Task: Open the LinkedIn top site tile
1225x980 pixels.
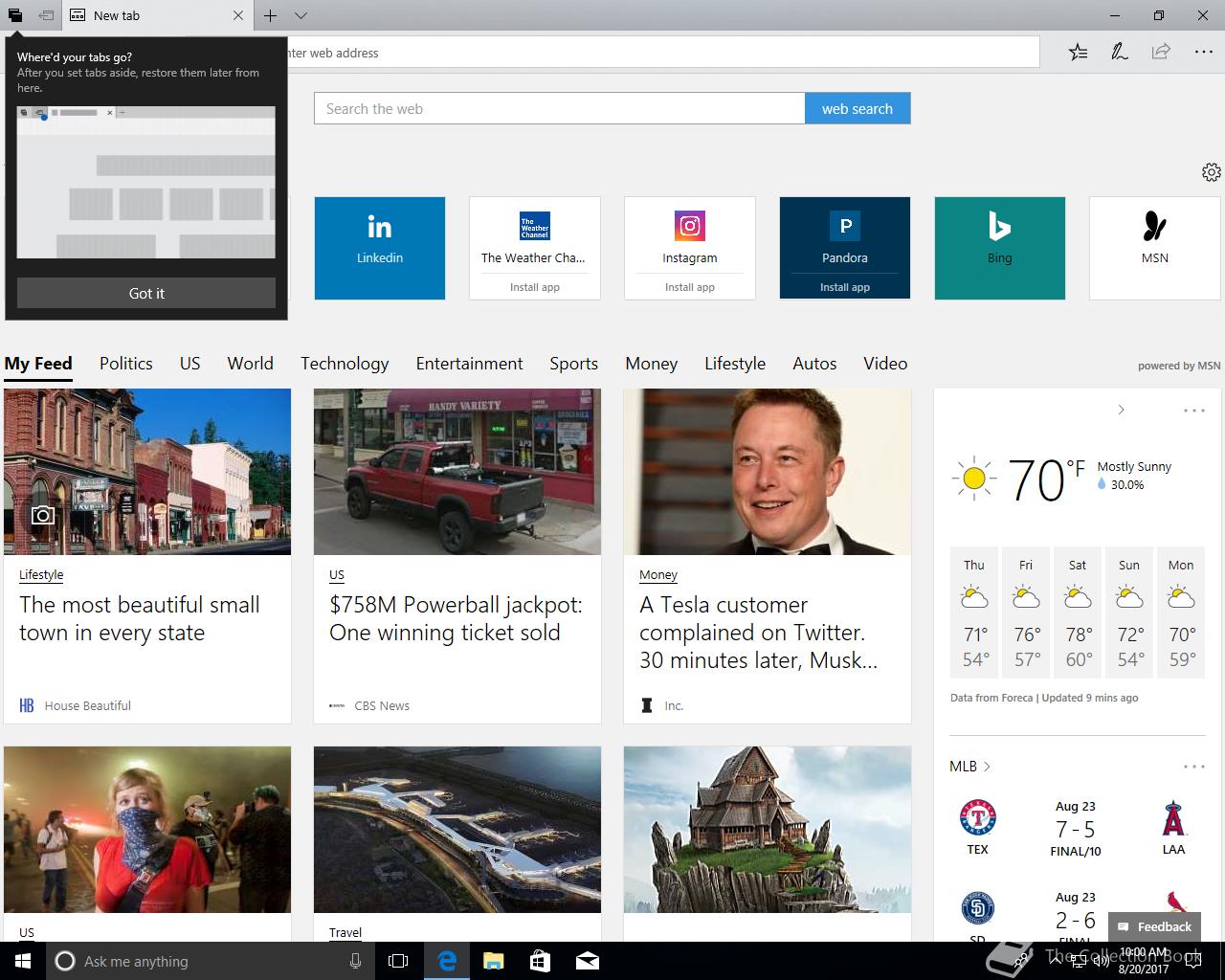Action: coord(380,248)
